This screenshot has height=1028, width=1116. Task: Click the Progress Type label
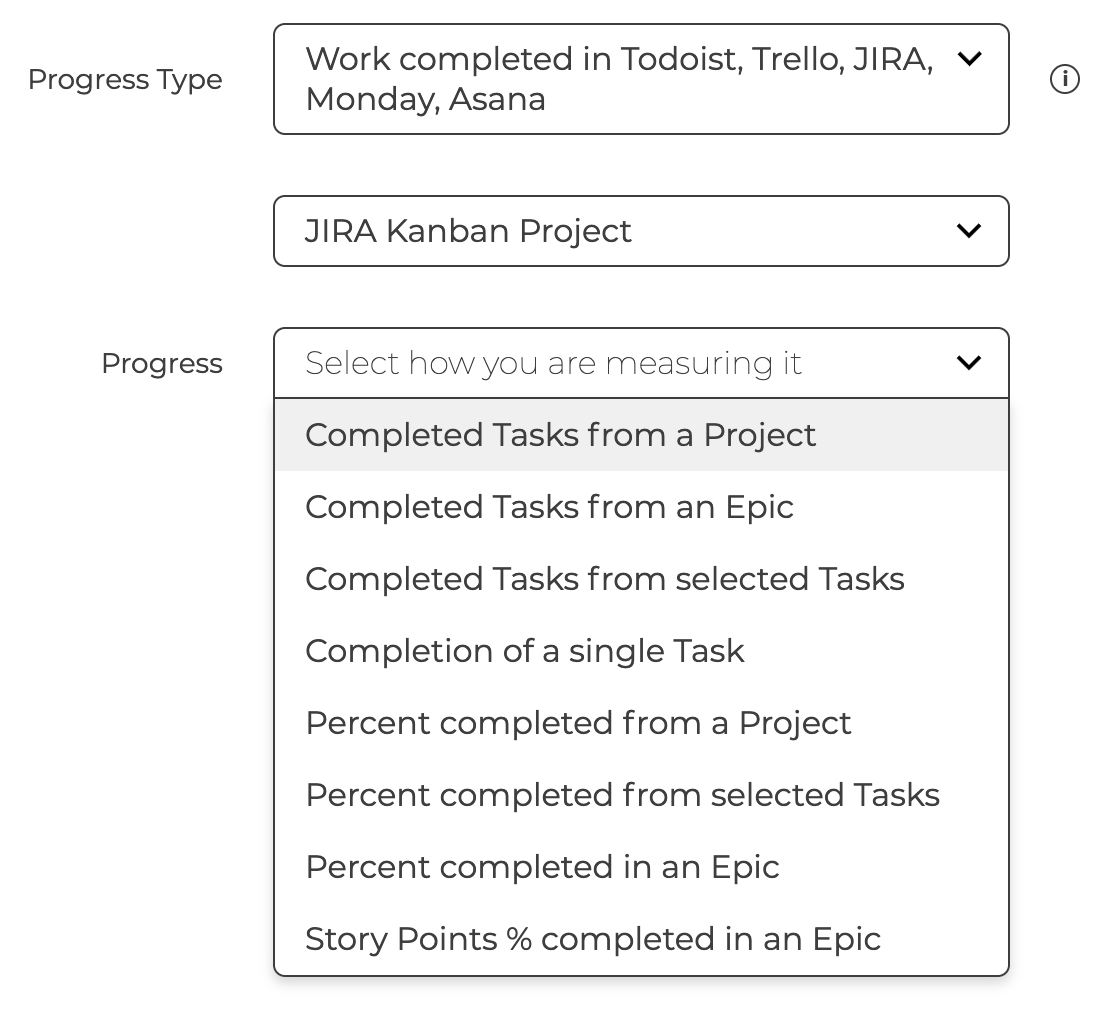coord(124,79)
